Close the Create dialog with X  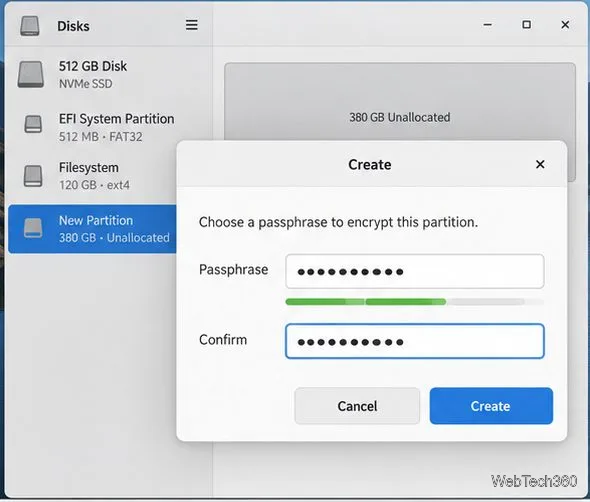(540, 164)
